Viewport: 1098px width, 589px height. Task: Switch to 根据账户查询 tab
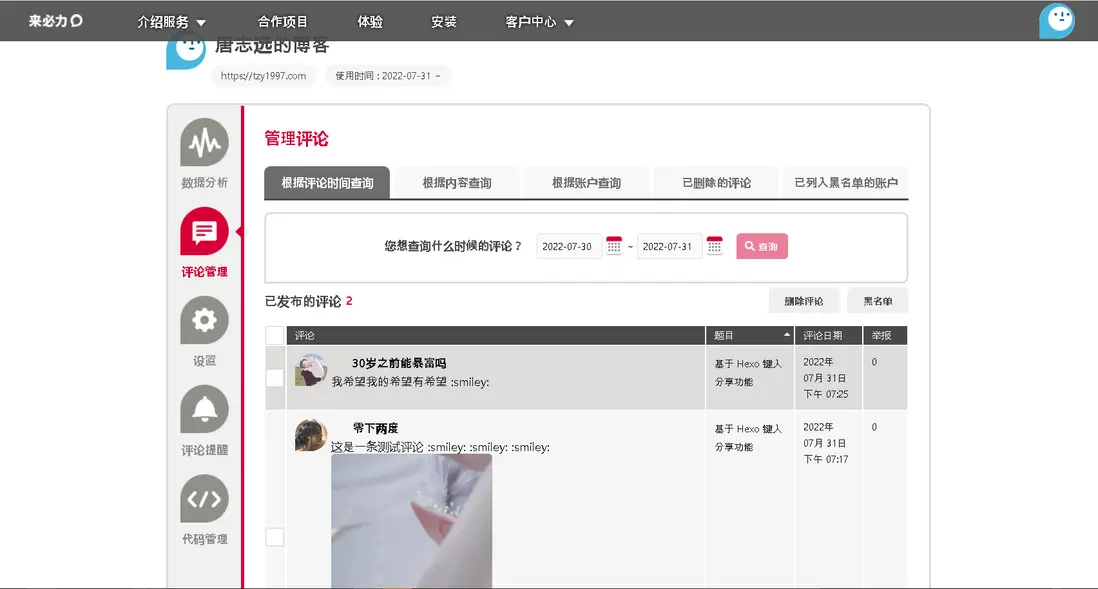tap(586, 183)
